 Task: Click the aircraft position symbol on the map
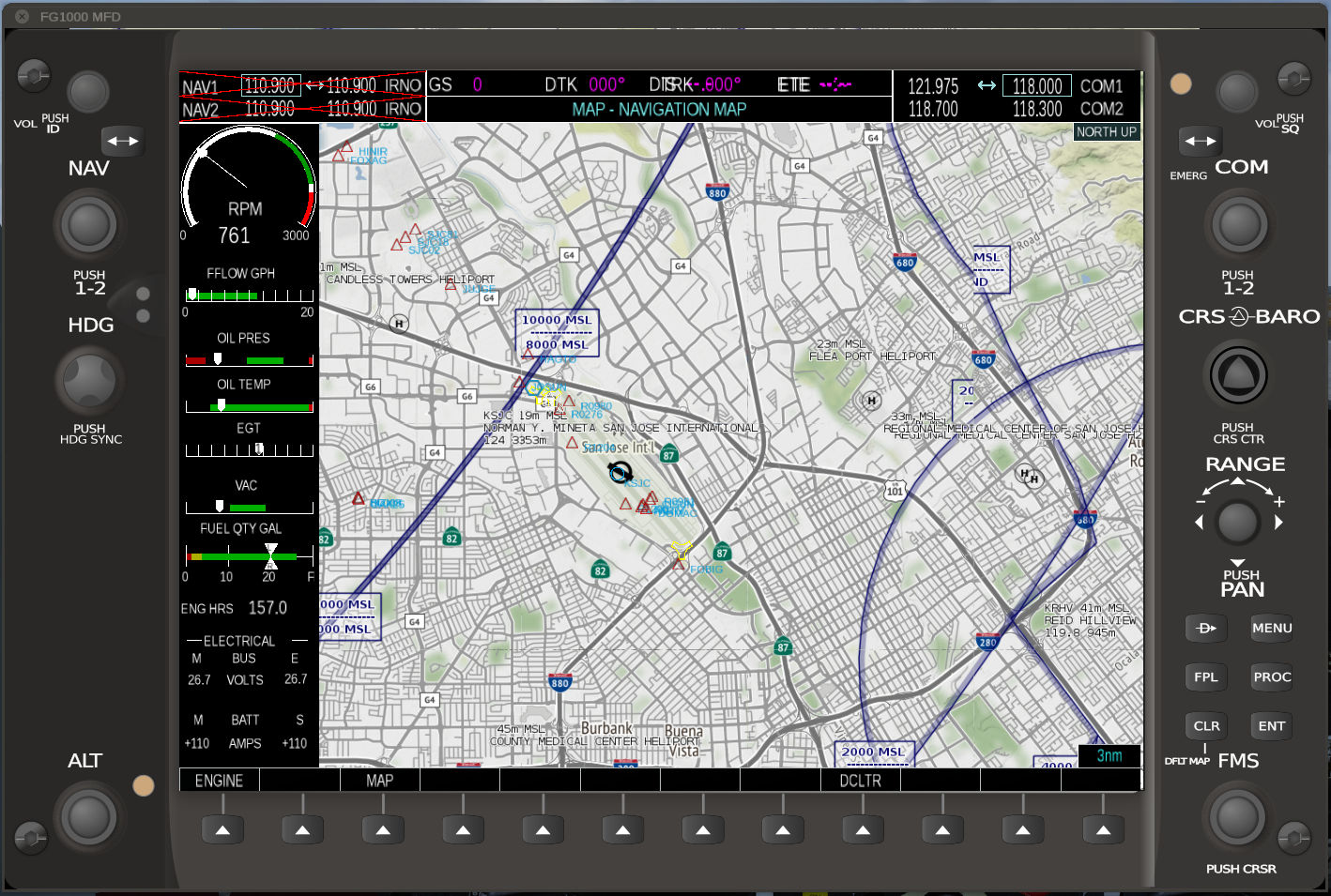pos(620,472)
